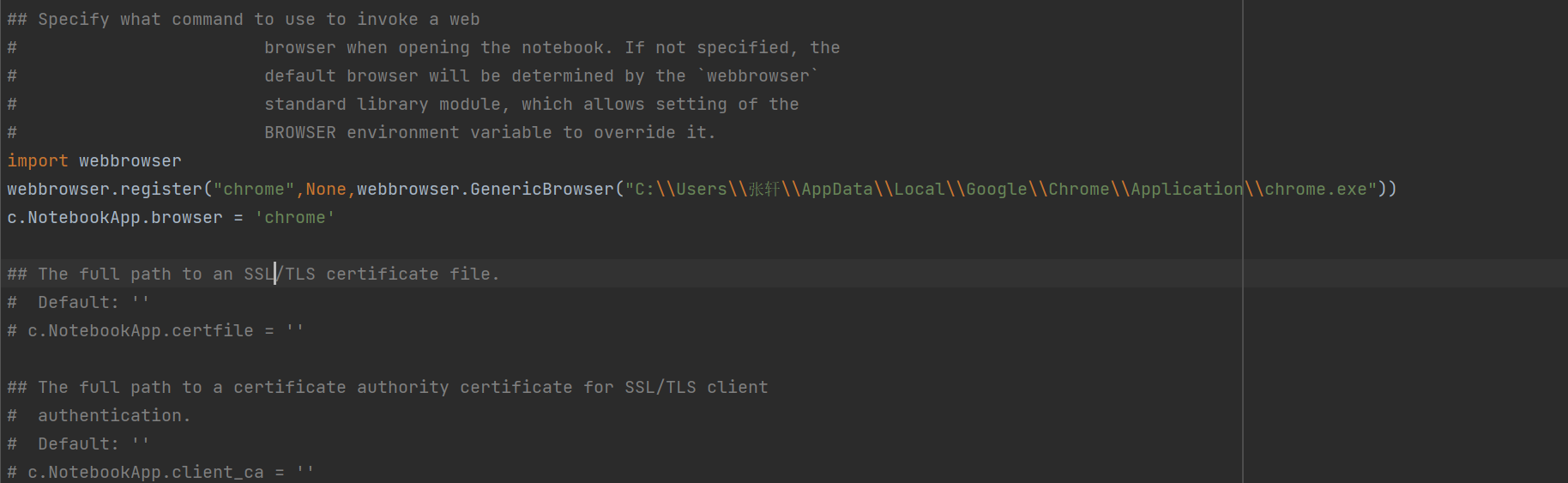Image resolution: width=1568 pixels, height=483 pixels.
Task: Click the 'SSL/TLS certificate file' comment line
Action: [x=254, y=274]
